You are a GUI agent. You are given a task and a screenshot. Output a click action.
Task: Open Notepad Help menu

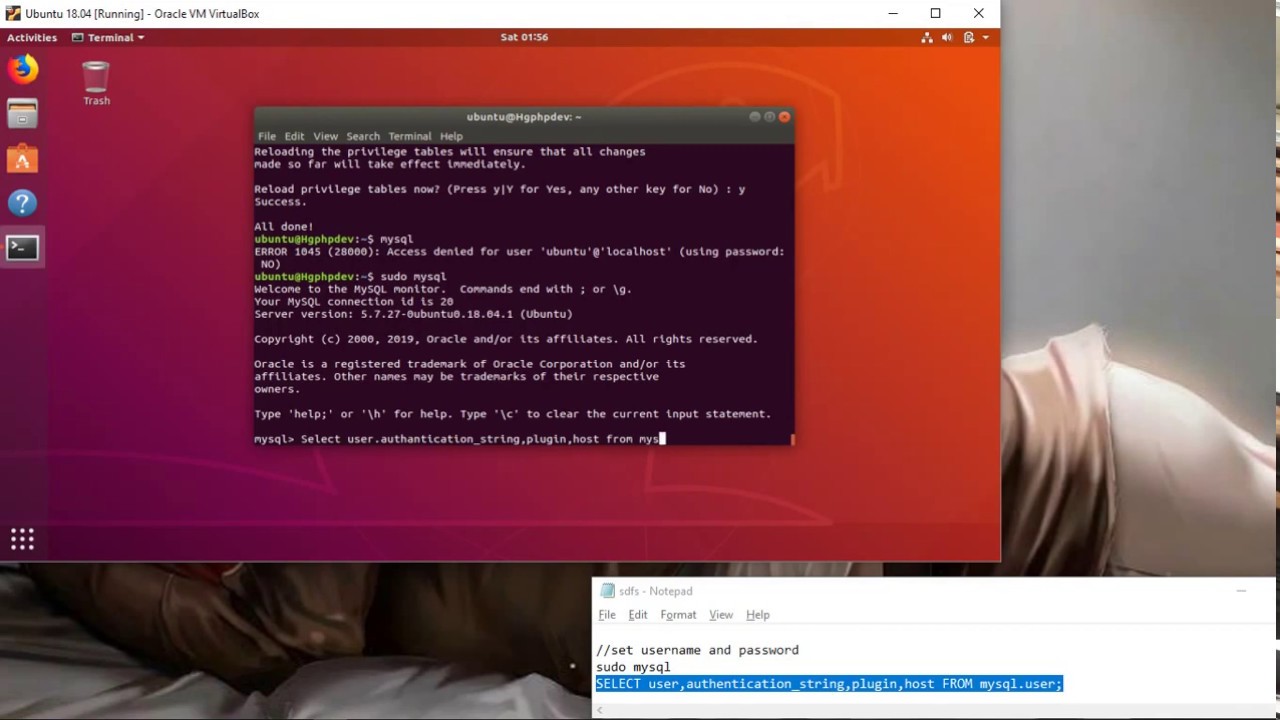coord(758,615)
